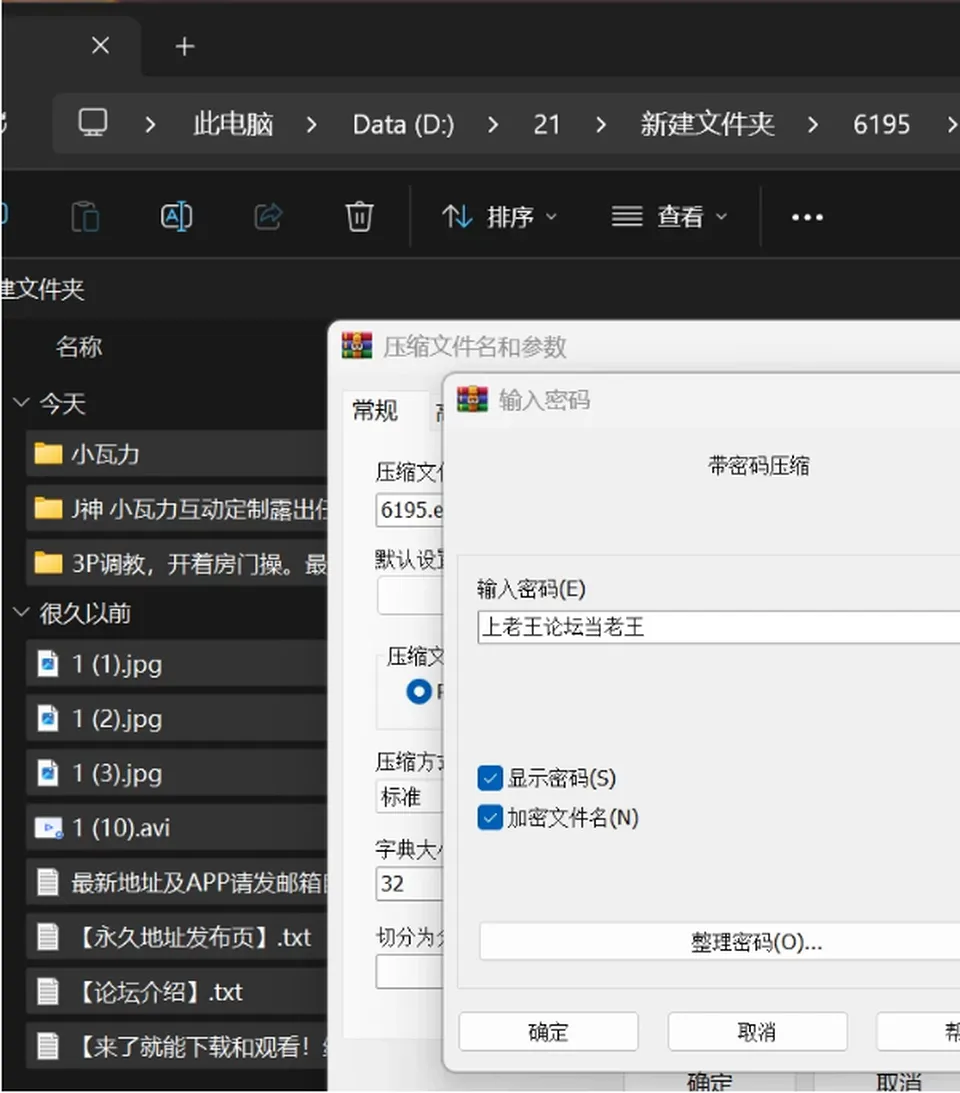Collapse the 很久以前 group
This screenshot has height=1093, width=960.
[22, 612]
